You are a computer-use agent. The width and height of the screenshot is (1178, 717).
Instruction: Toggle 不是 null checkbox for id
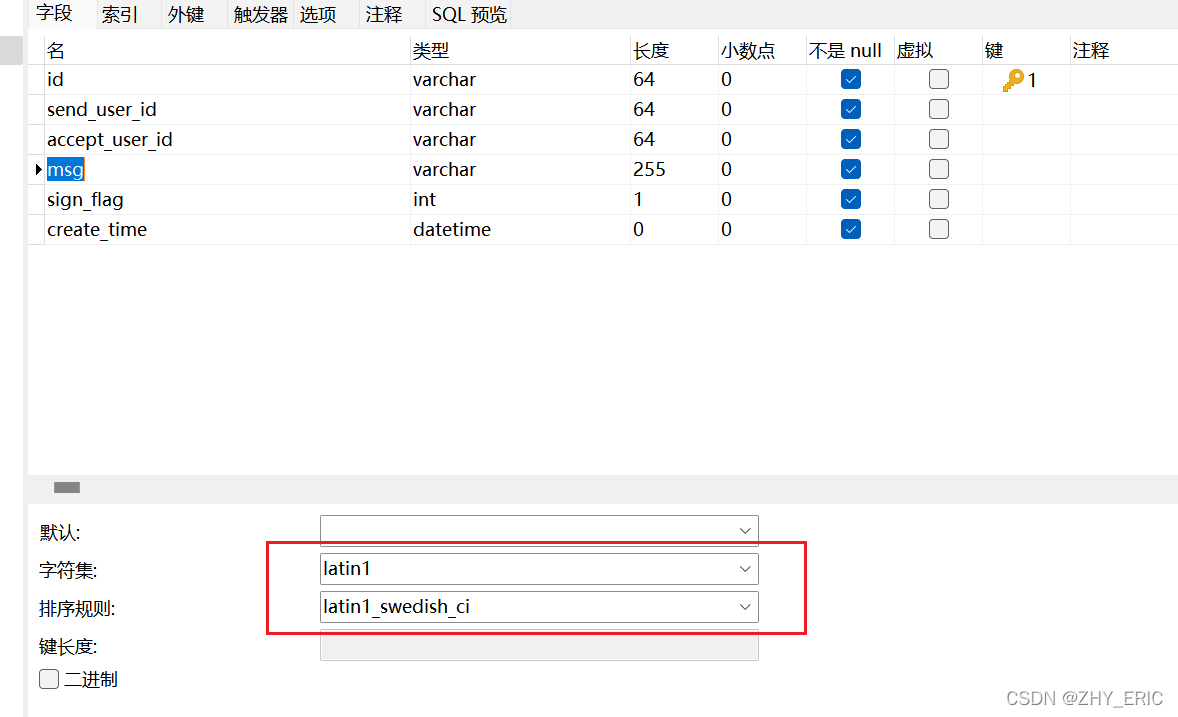click(850, 79)
